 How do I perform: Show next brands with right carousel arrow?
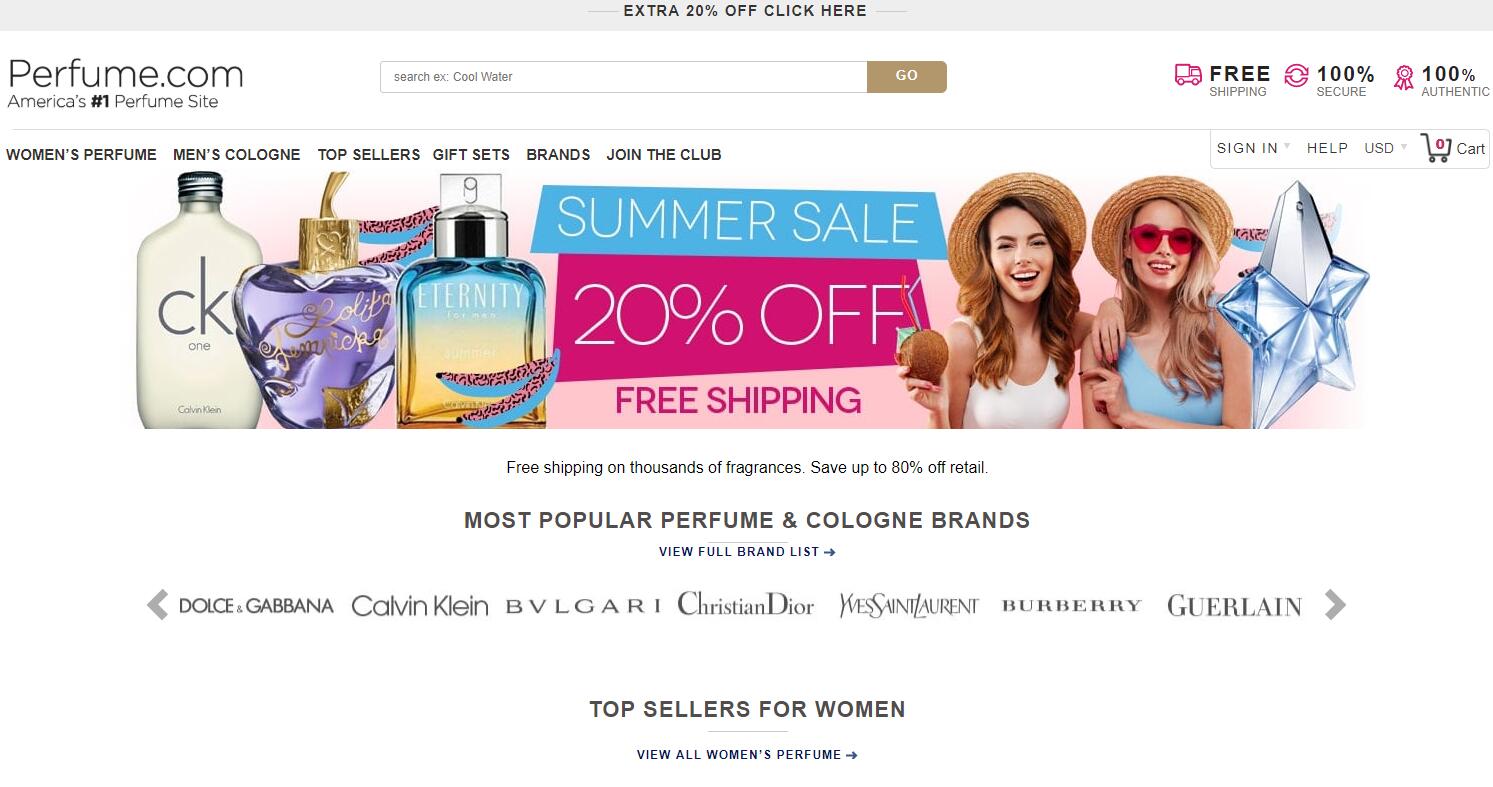tap(1335, 605)
